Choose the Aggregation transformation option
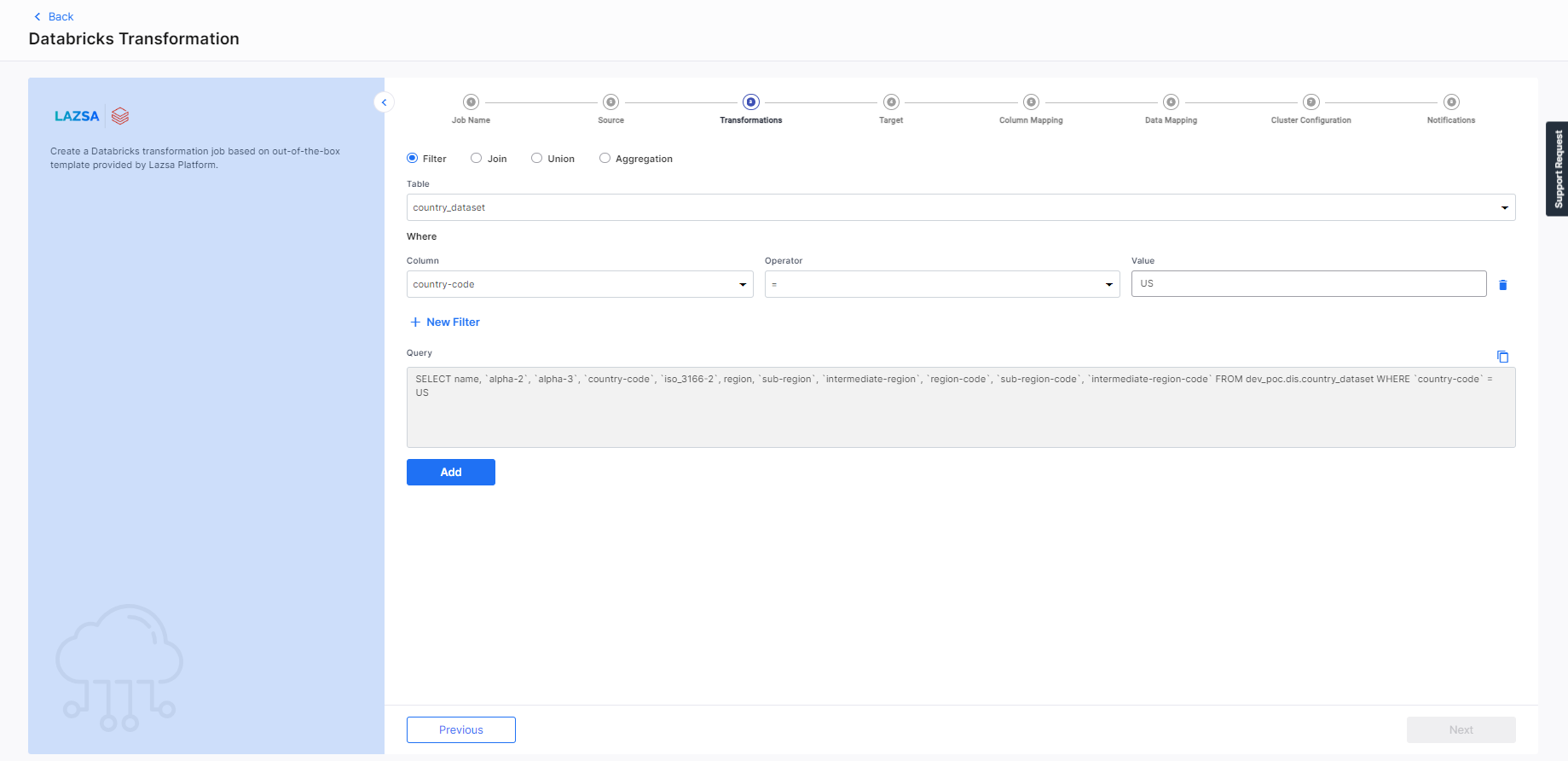Screen dimensions: 1568x761 [605, 158]
